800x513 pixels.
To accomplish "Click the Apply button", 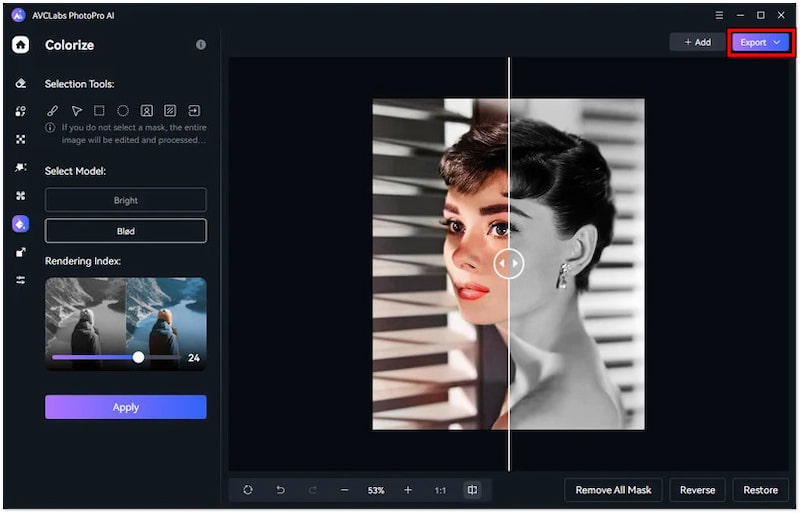I will click(125, 407).
